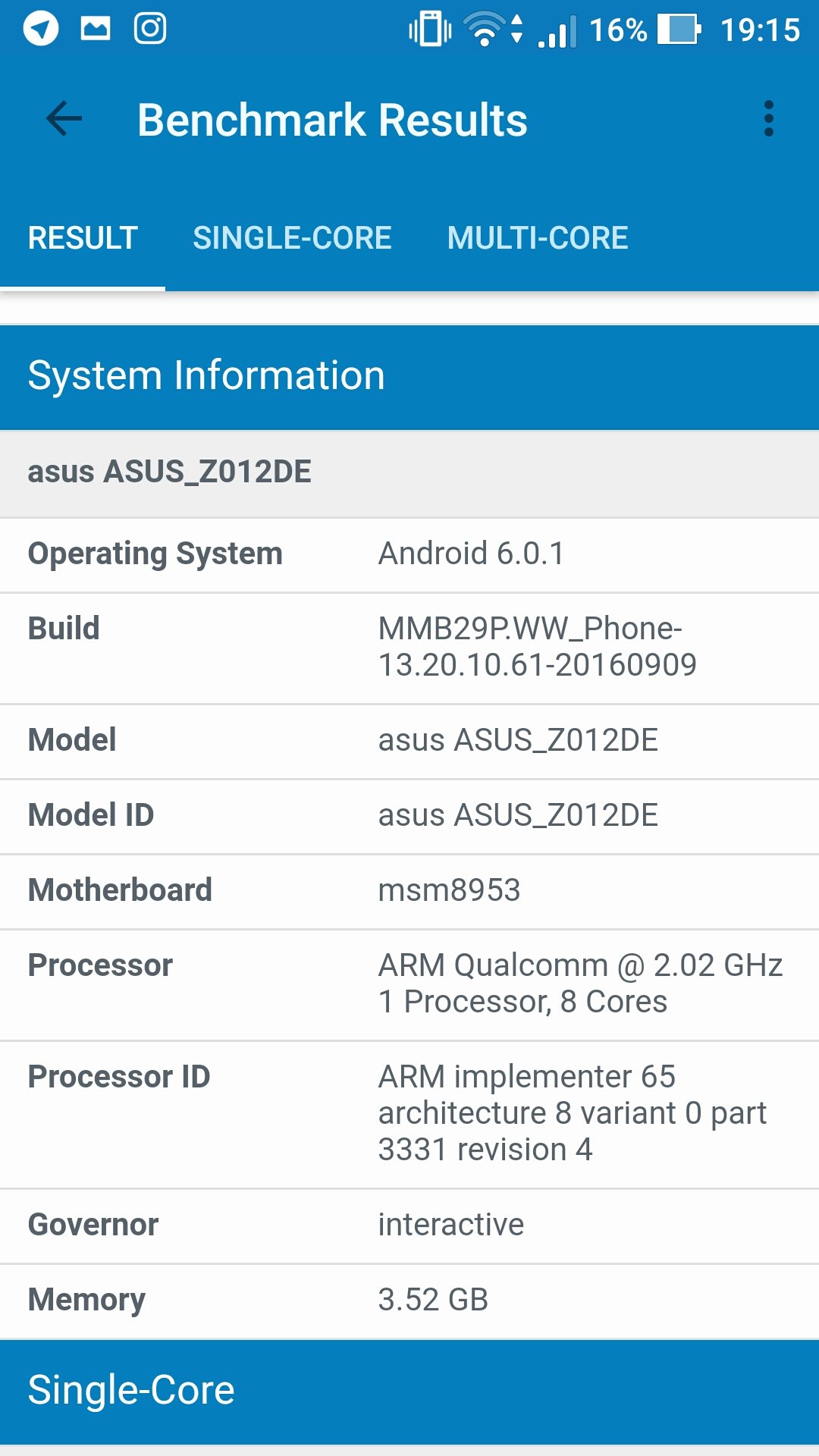Screen dimensions: 819x1456
Task: Tap the battery status icon
Action: 679,30
